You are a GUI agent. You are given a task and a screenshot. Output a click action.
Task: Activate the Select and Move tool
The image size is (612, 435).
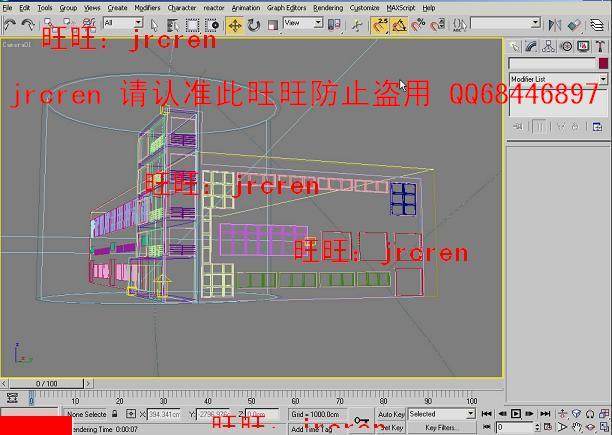235,25
